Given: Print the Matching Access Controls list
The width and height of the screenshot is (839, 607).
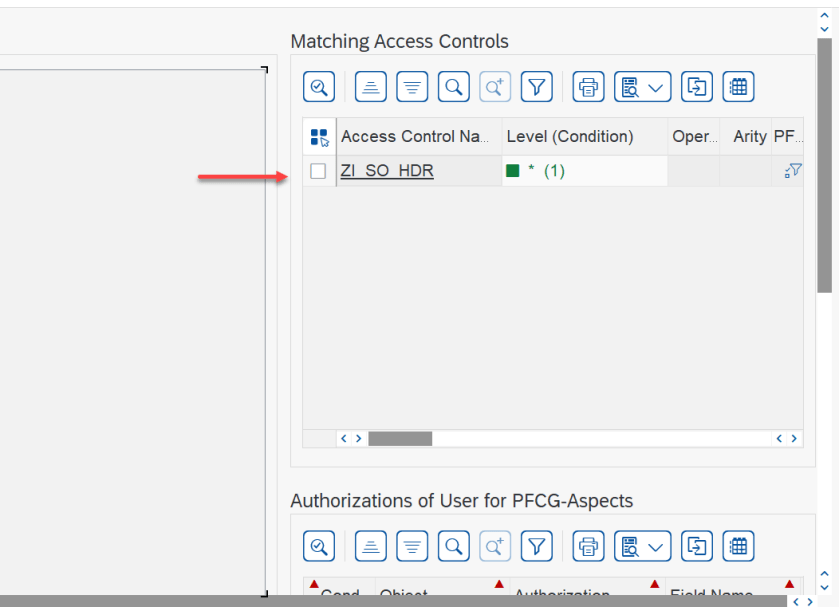Looking at the screenshot, I should [588, 86].
